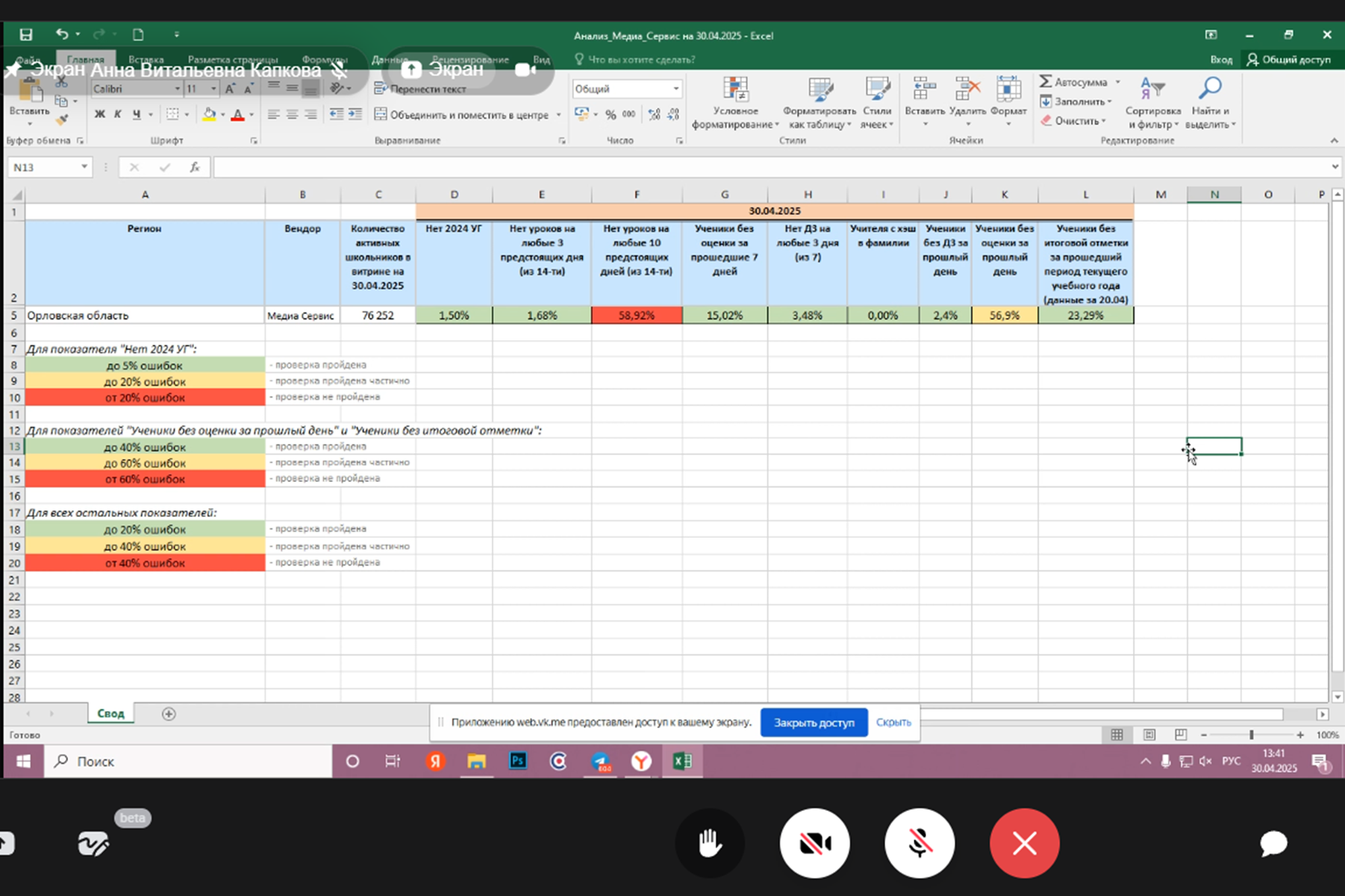The width and height of the screenshot is (1345, 896).
Task: Click the Photoshop icon in taskbar
Action: pos(517,761)
